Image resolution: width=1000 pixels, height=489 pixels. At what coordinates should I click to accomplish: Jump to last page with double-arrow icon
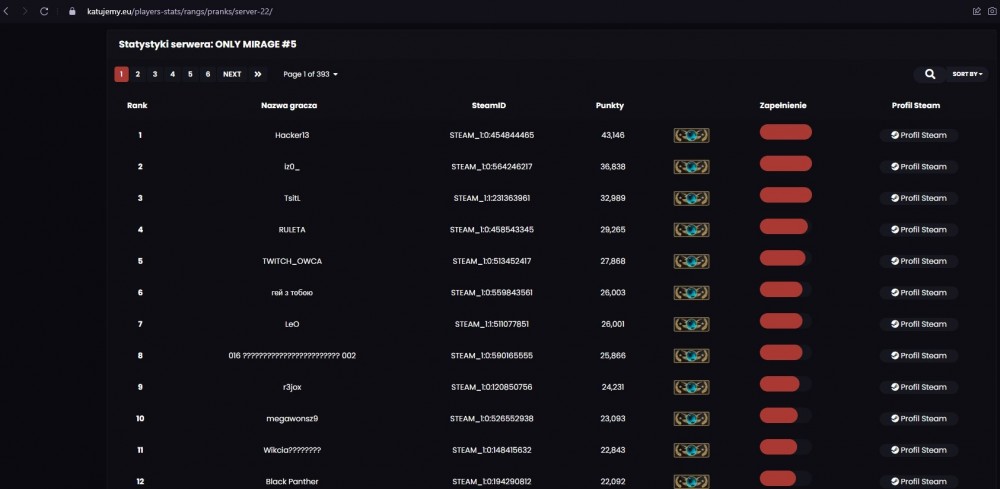click(258, 74)
